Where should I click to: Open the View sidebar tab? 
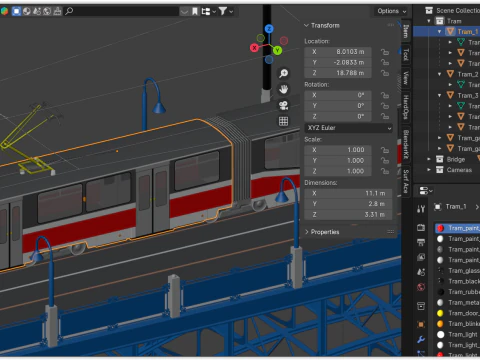(x=406, y=78)
